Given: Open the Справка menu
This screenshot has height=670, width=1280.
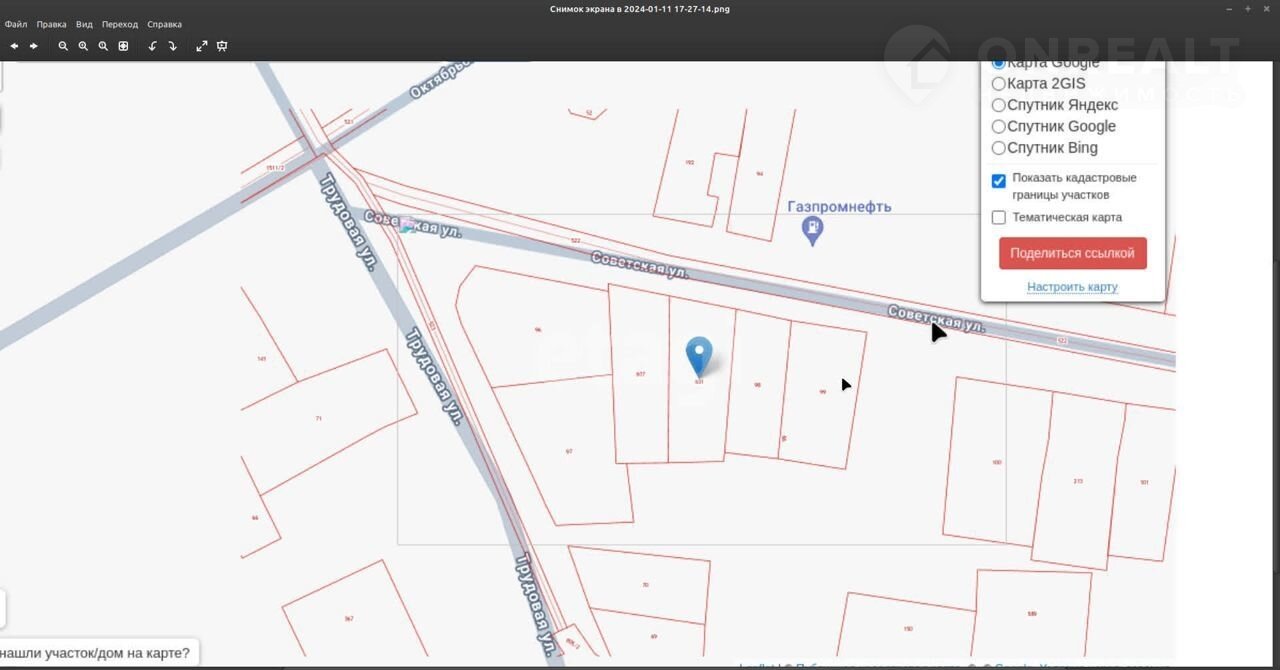Looking at the screenshot, I should click(164, 24).
